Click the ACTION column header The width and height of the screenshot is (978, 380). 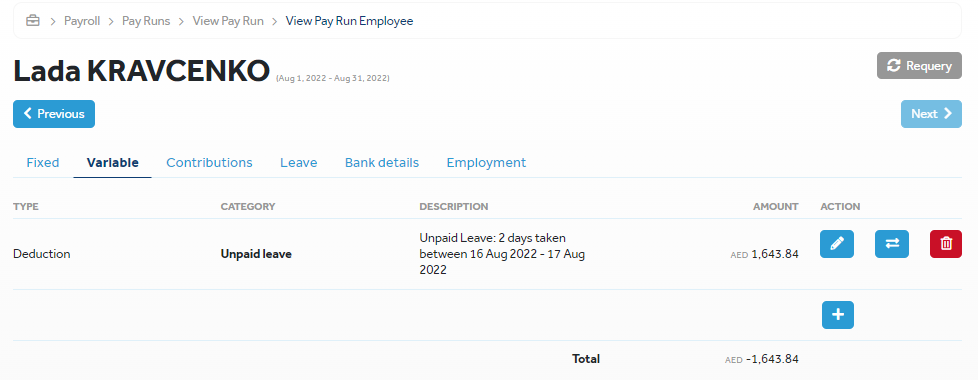point(840,207)
